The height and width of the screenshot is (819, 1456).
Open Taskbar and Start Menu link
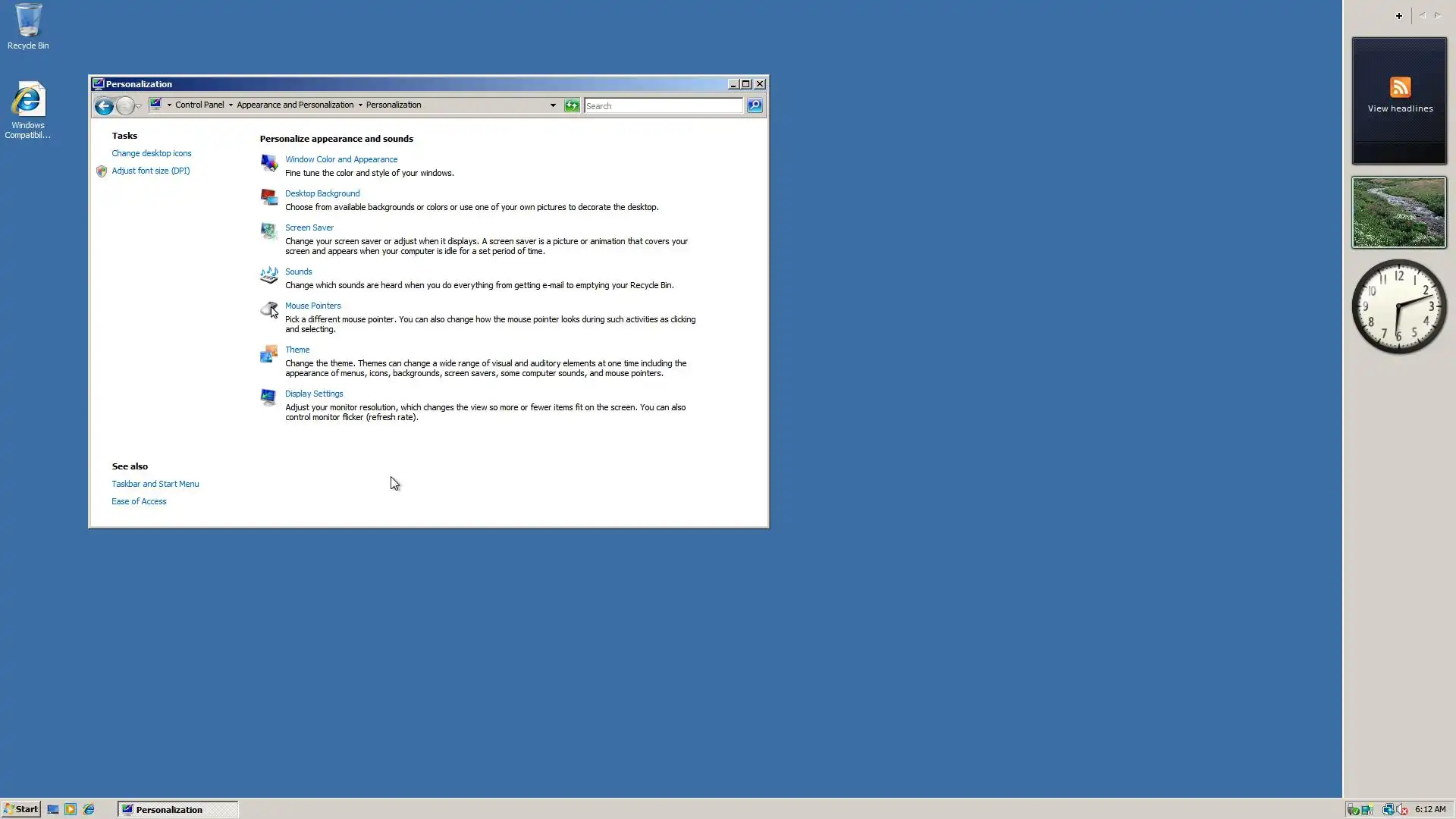tap(155, 484)
